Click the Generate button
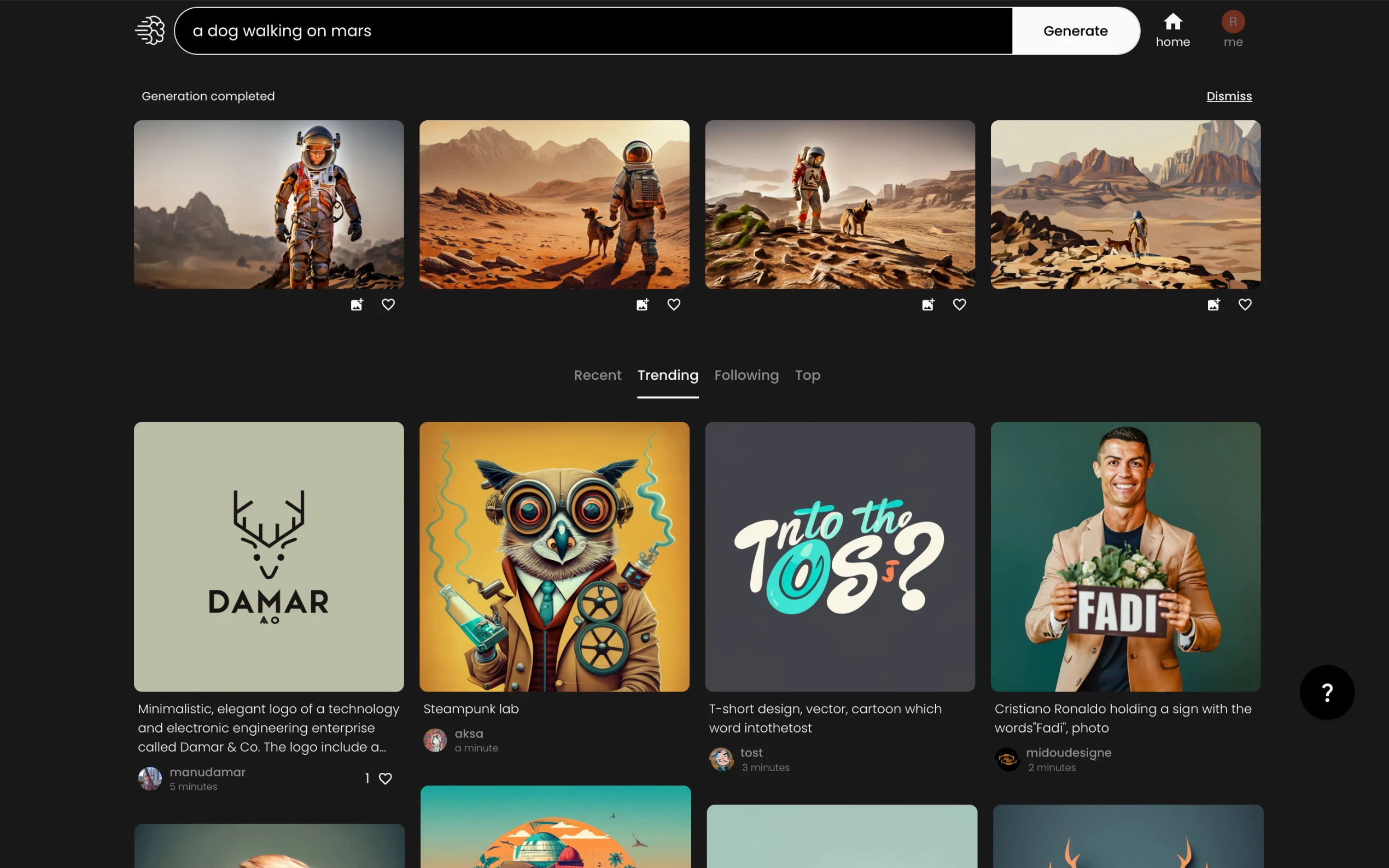 click(1076, 31)
